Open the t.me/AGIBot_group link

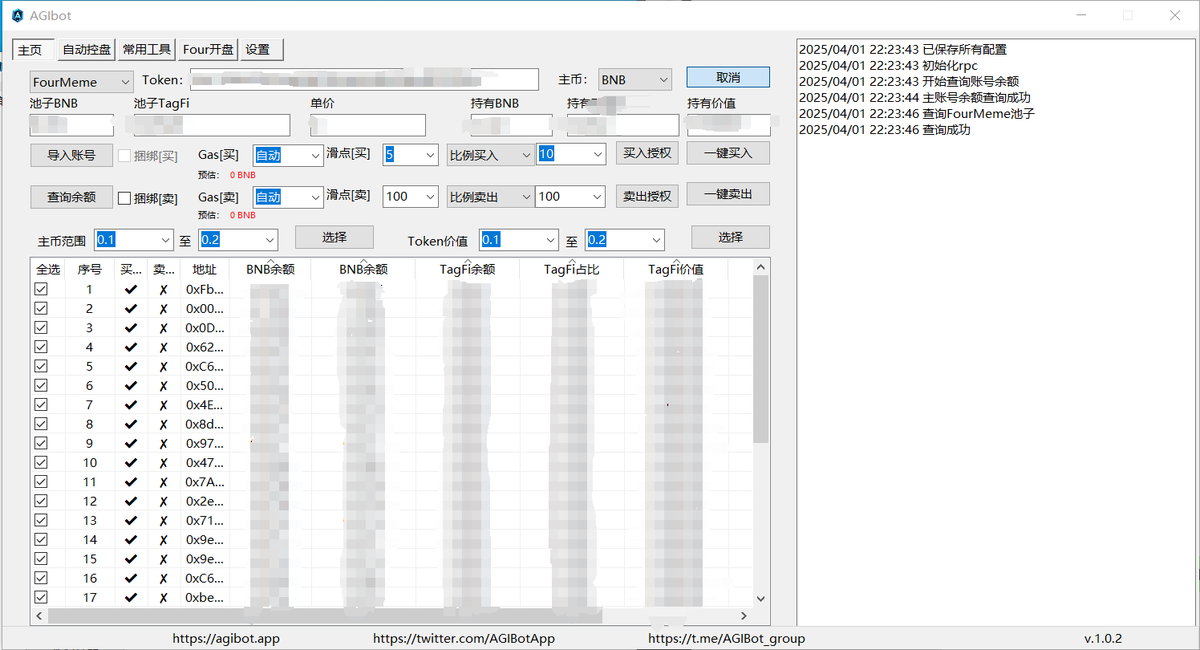(726, 638)
